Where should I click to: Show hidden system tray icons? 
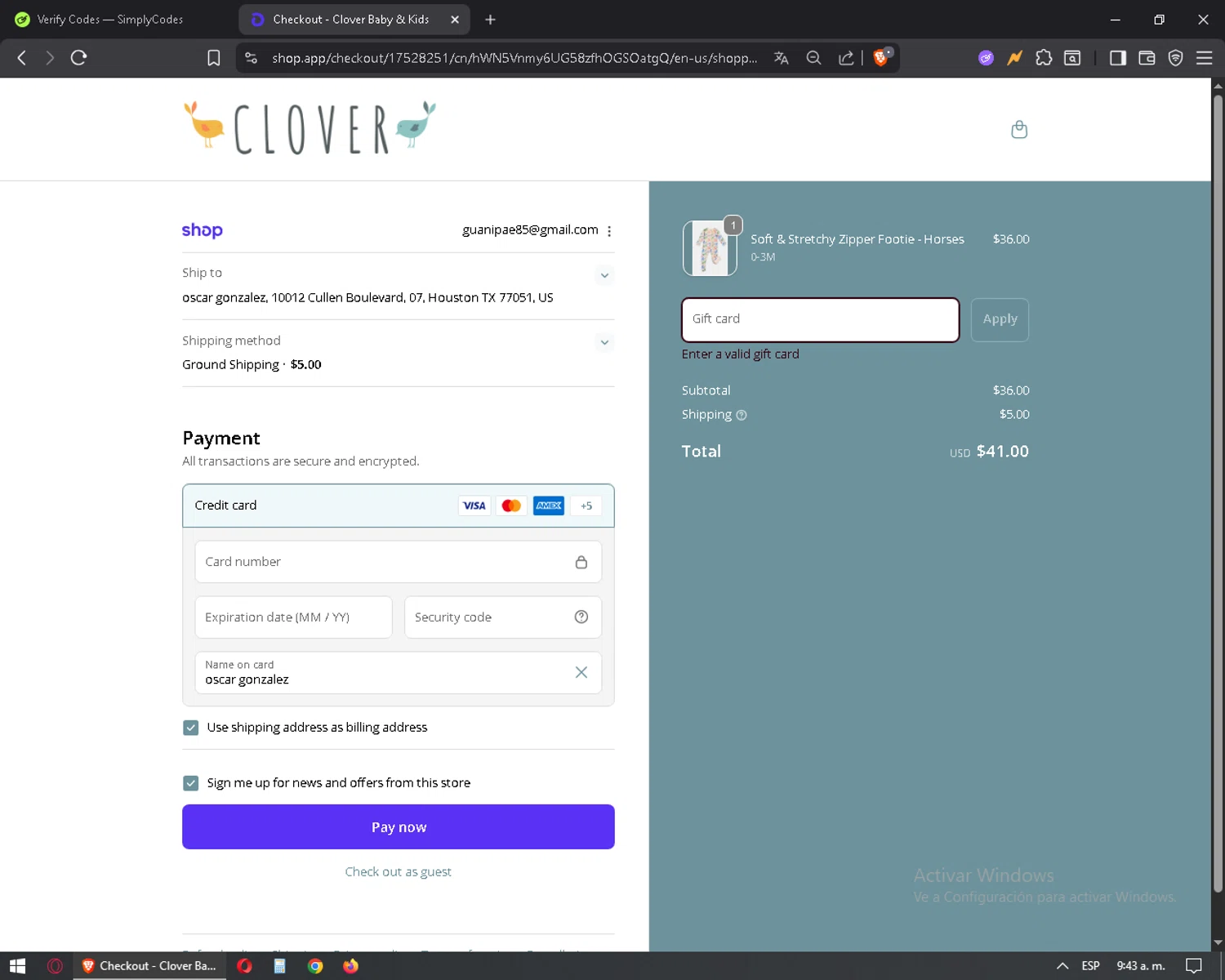click(1062, 966)
